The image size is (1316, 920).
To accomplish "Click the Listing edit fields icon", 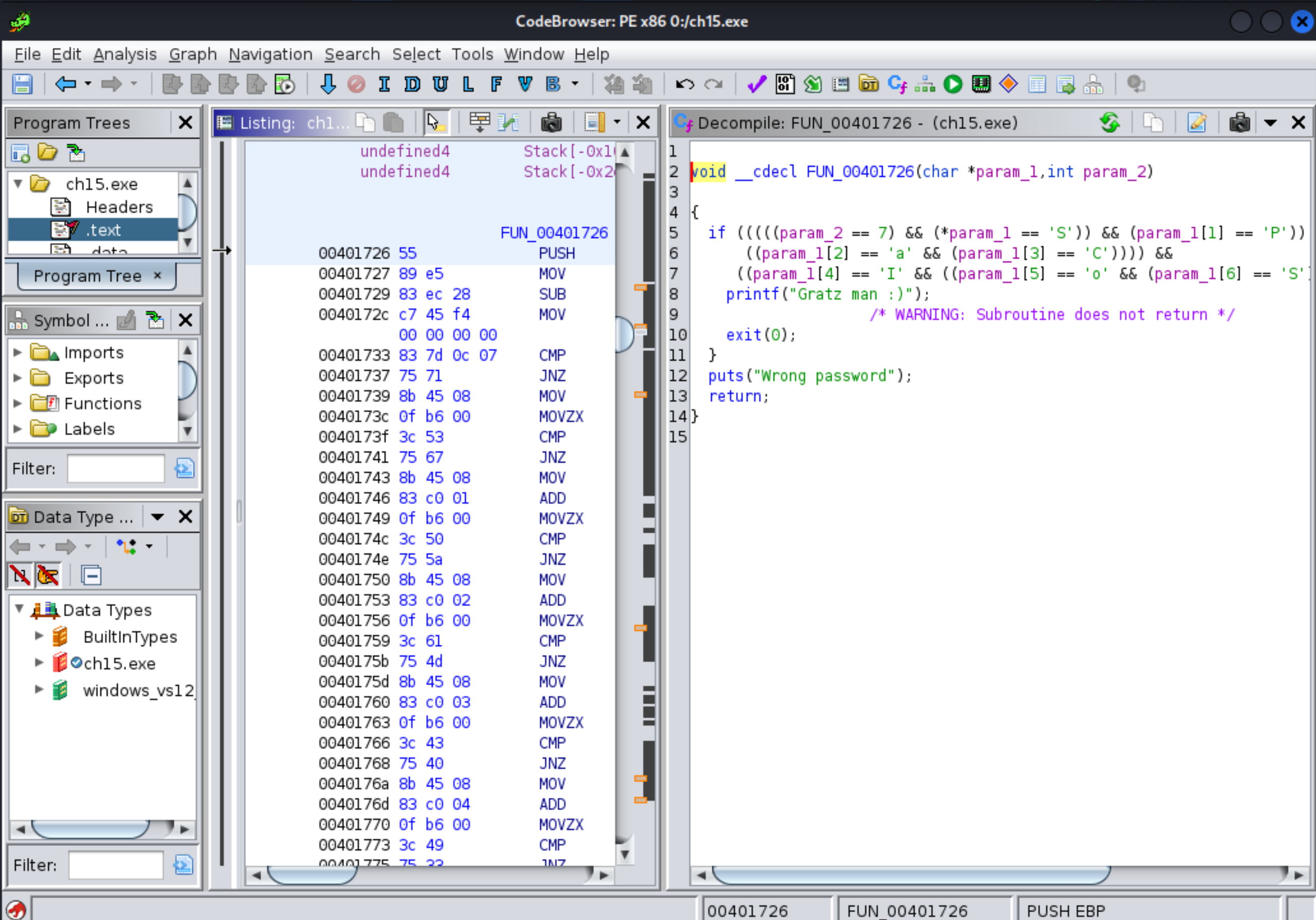I will click(479, 122).
